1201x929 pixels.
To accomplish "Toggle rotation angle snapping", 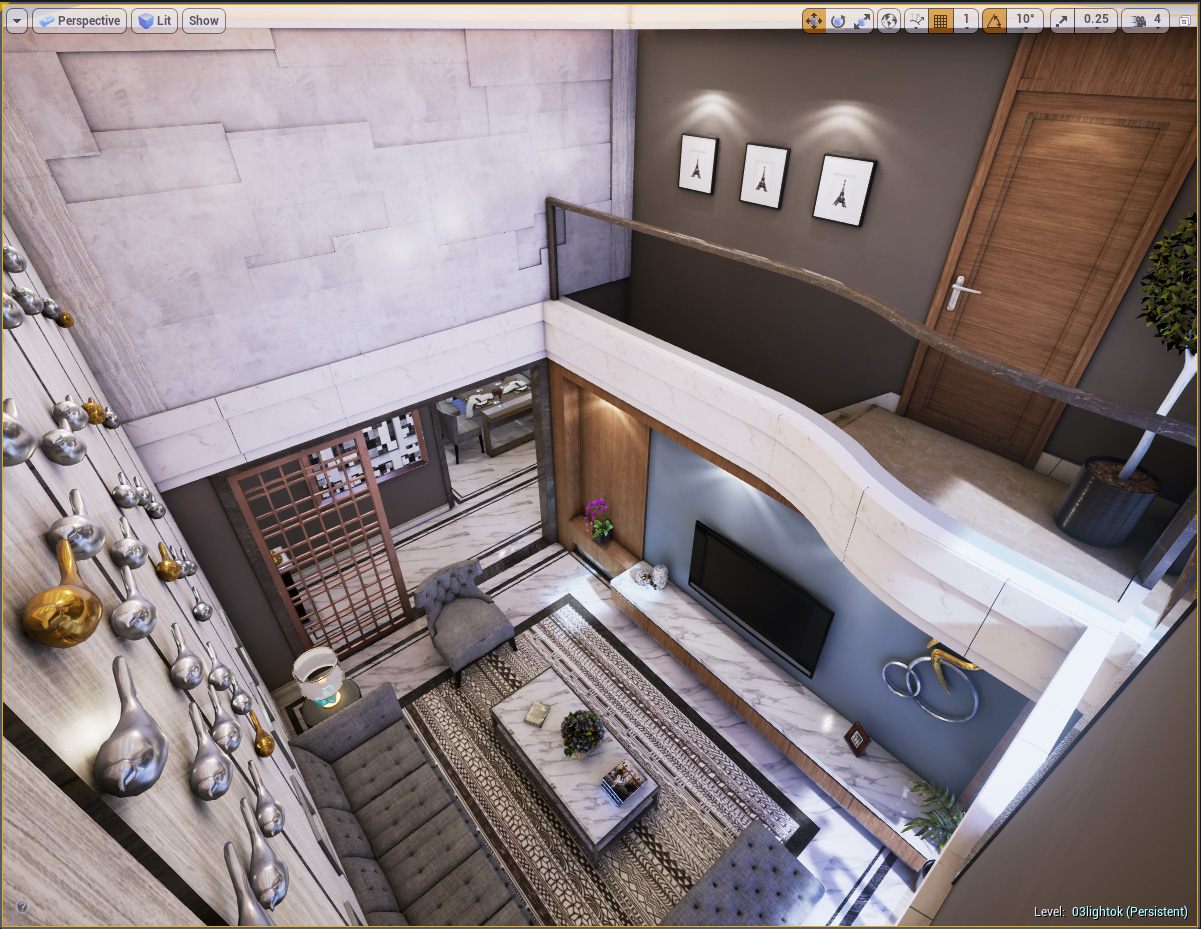I will (x=995, y=20).
